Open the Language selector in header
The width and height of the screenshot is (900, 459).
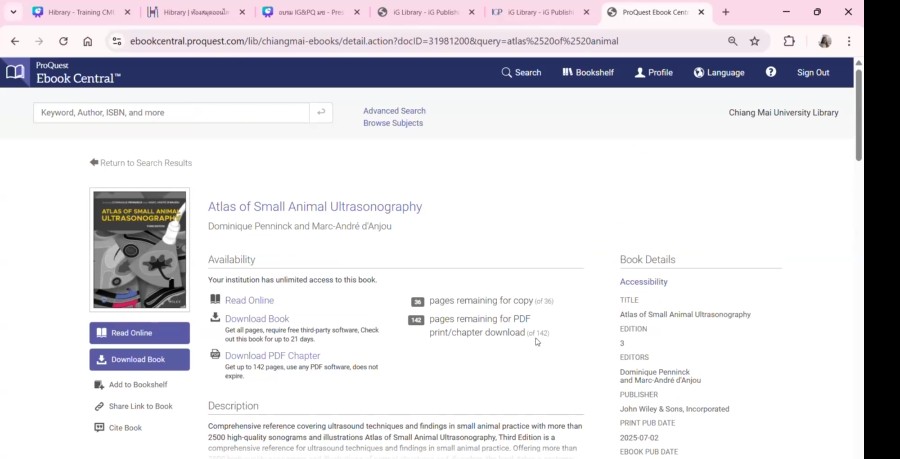pos(719,72)
